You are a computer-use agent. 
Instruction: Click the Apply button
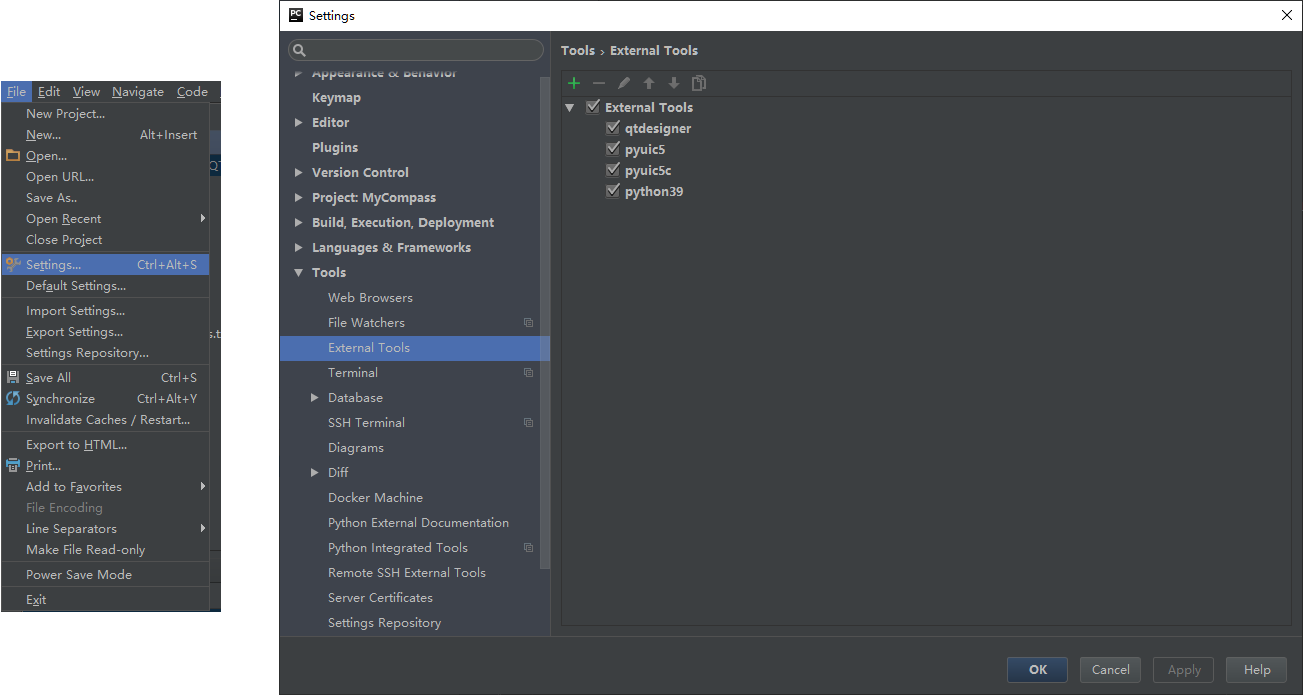(1184, 670)
